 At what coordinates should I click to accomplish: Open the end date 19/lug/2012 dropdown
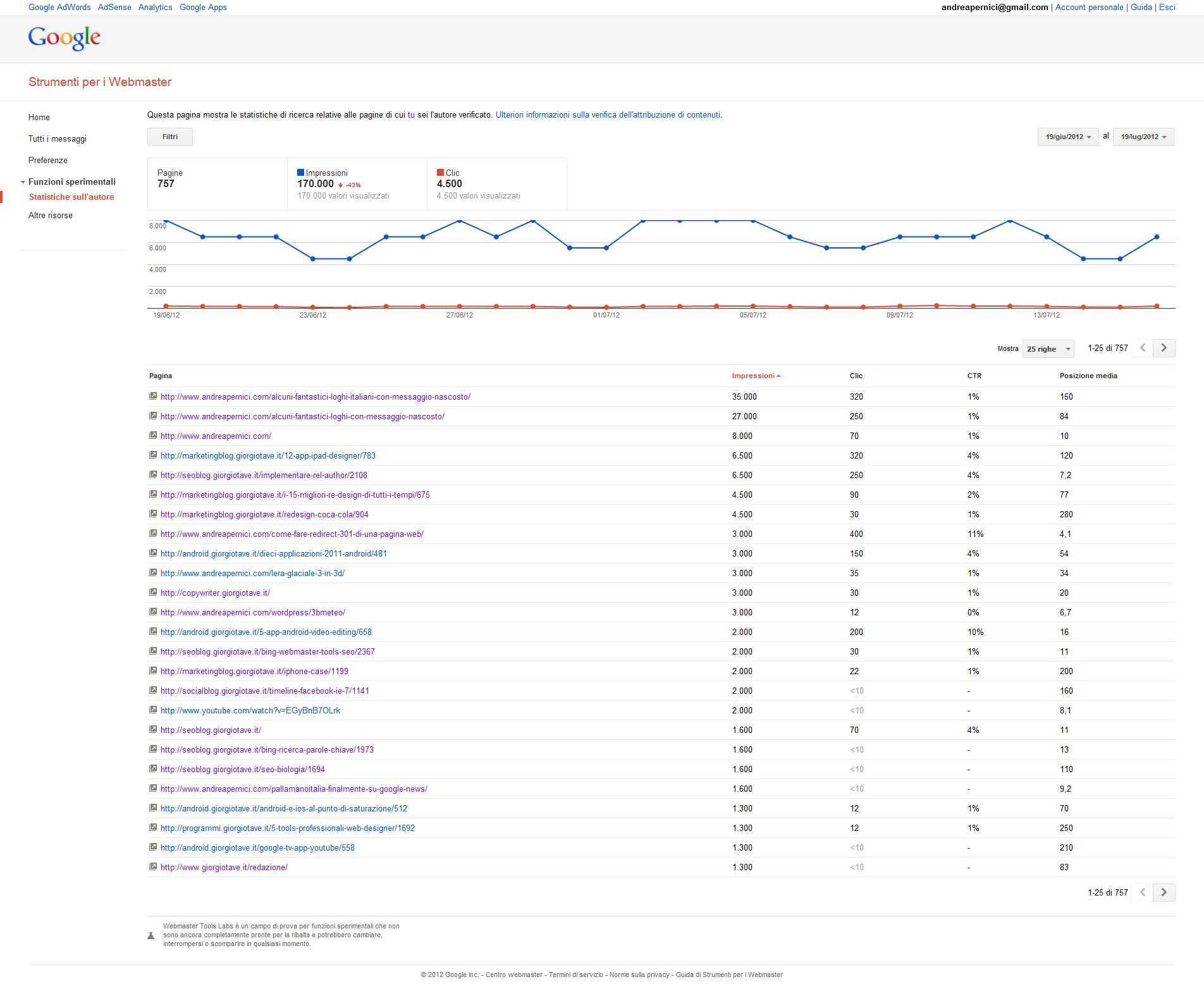pos(1143,137)
